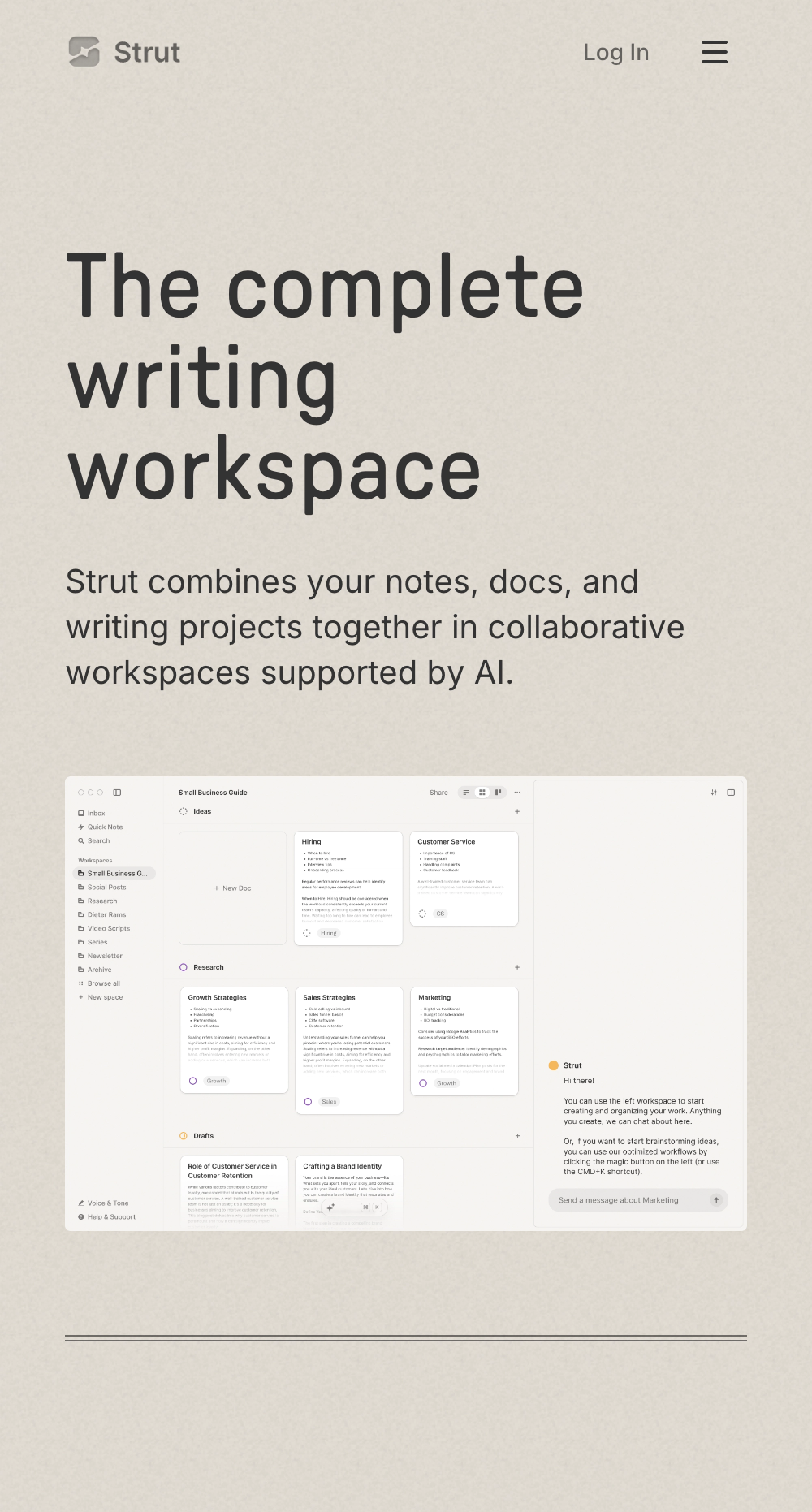
Task: Click the purple status circle on Marketing card
Action: point(423,1083)
